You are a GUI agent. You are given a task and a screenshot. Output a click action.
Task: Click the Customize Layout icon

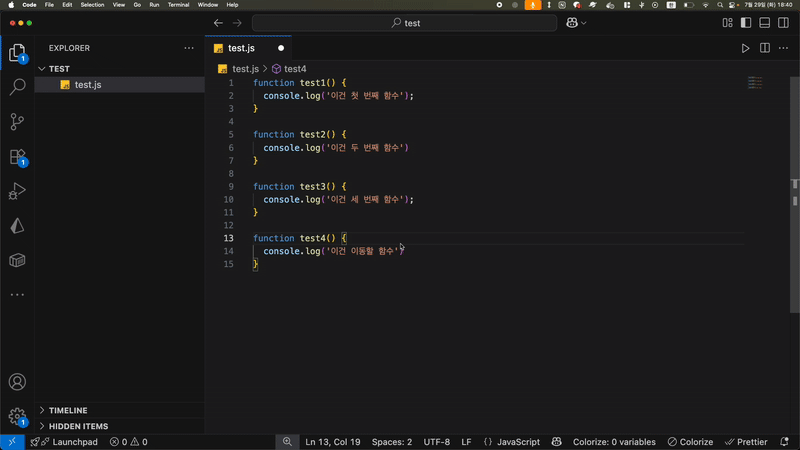[727, 23]
